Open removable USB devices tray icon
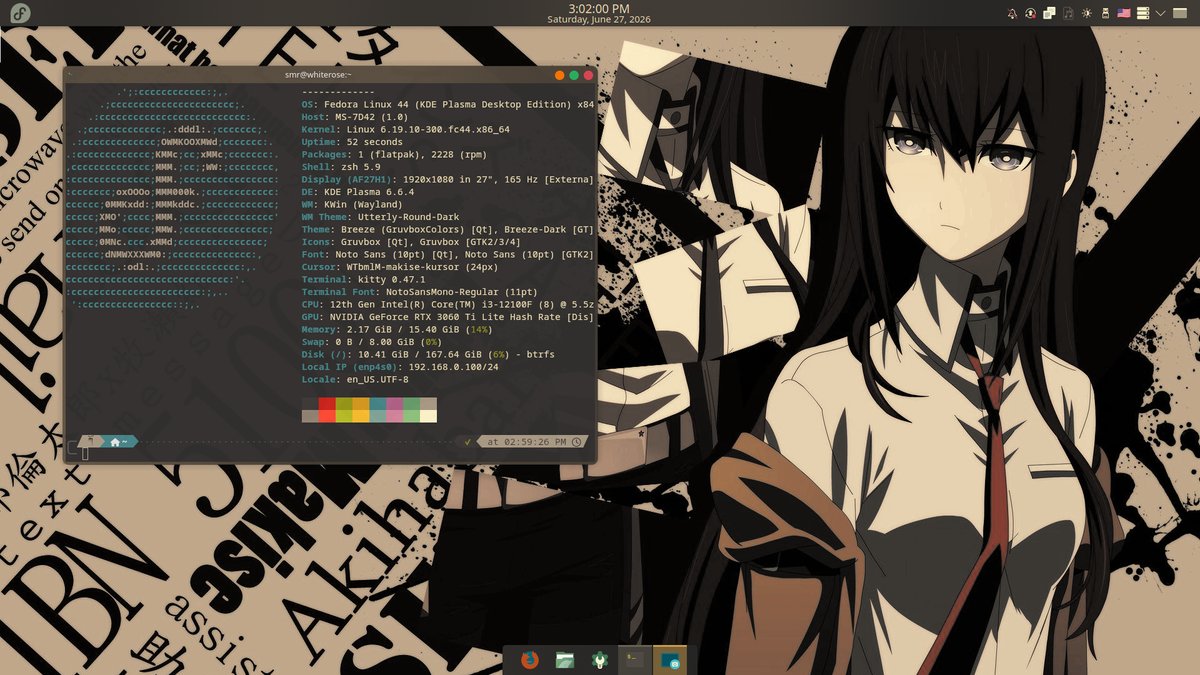 1106,13
